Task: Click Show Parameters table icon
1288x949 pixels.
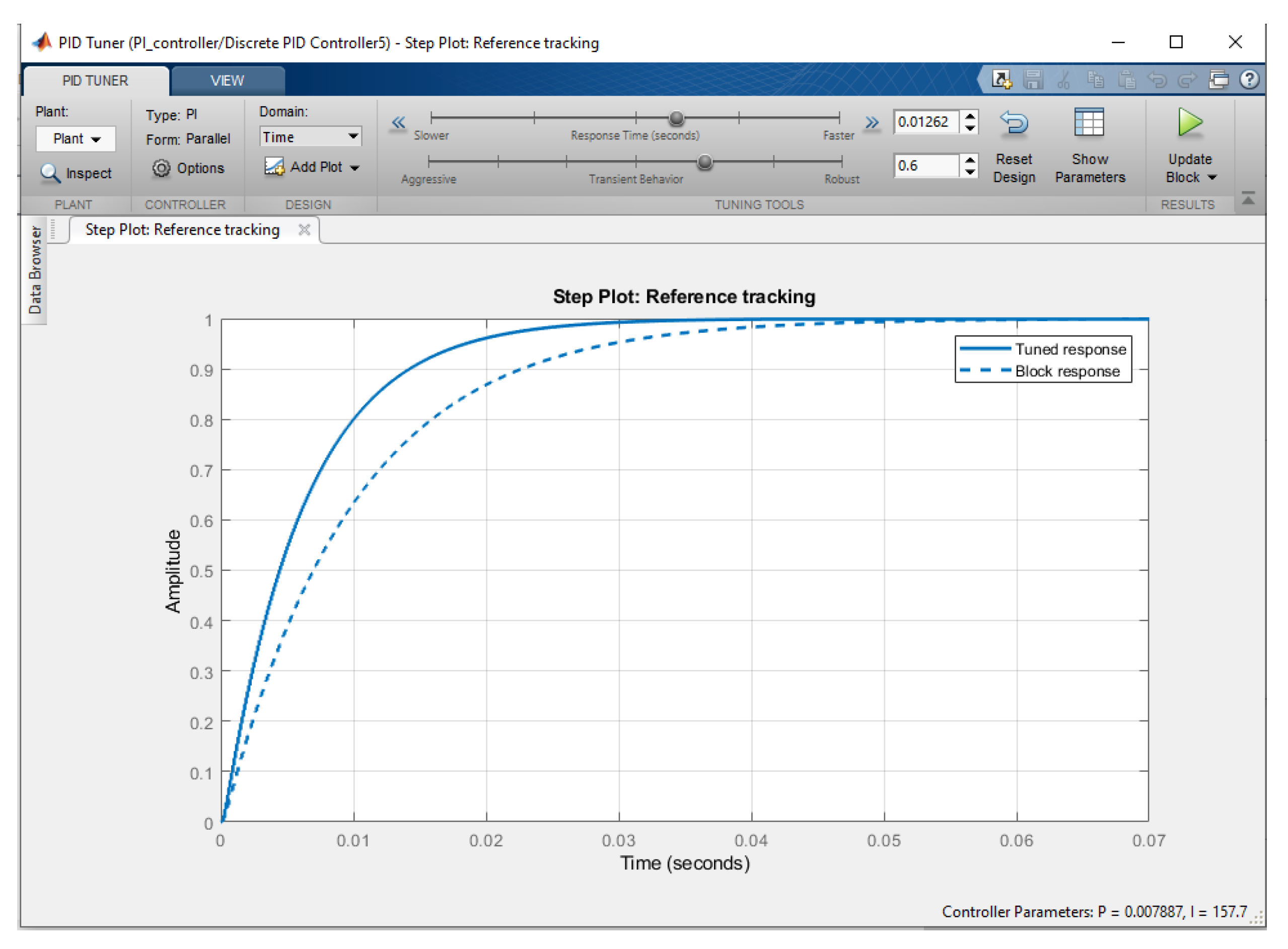Action: tap(1088, 123)
